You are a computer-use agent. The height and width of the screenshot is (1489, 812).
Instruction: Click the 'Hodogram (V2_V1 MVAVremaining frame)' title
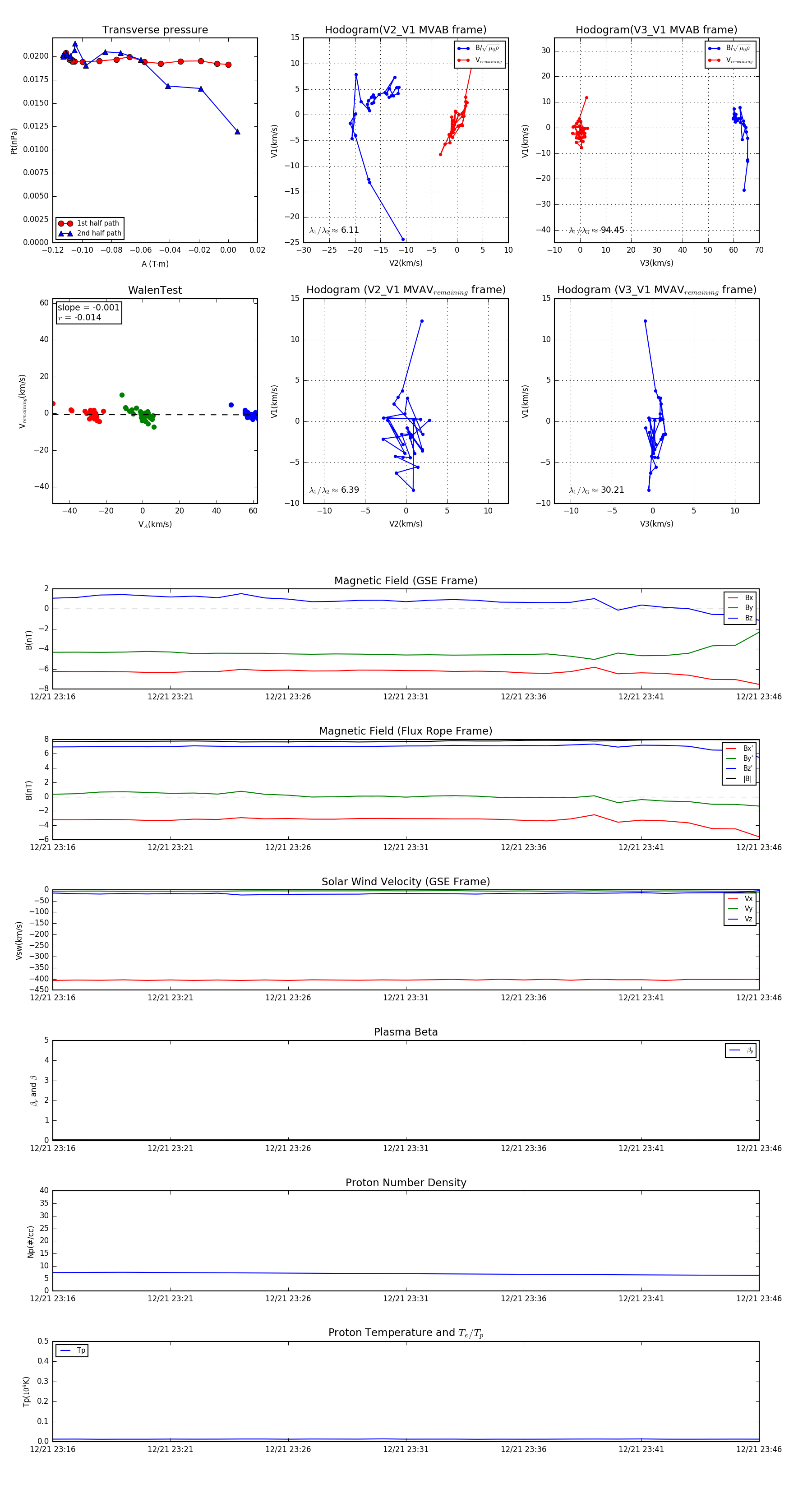pos(406,290)
